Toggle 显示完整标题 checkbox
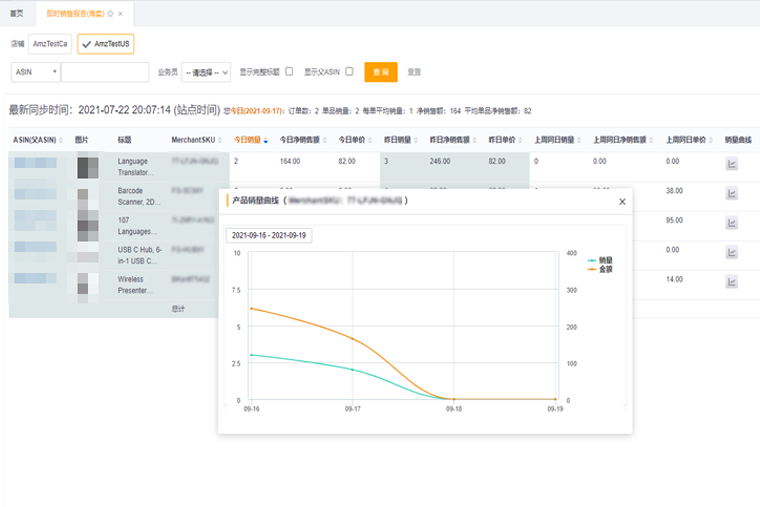760x507 pixels. click(x=289, y=72)
